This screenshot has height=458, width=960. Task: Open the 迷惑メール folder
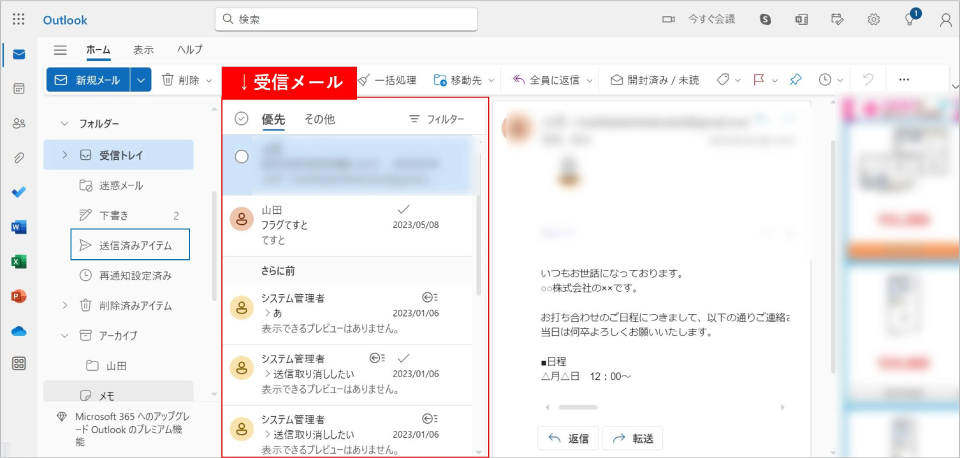(x=118, y=186)
